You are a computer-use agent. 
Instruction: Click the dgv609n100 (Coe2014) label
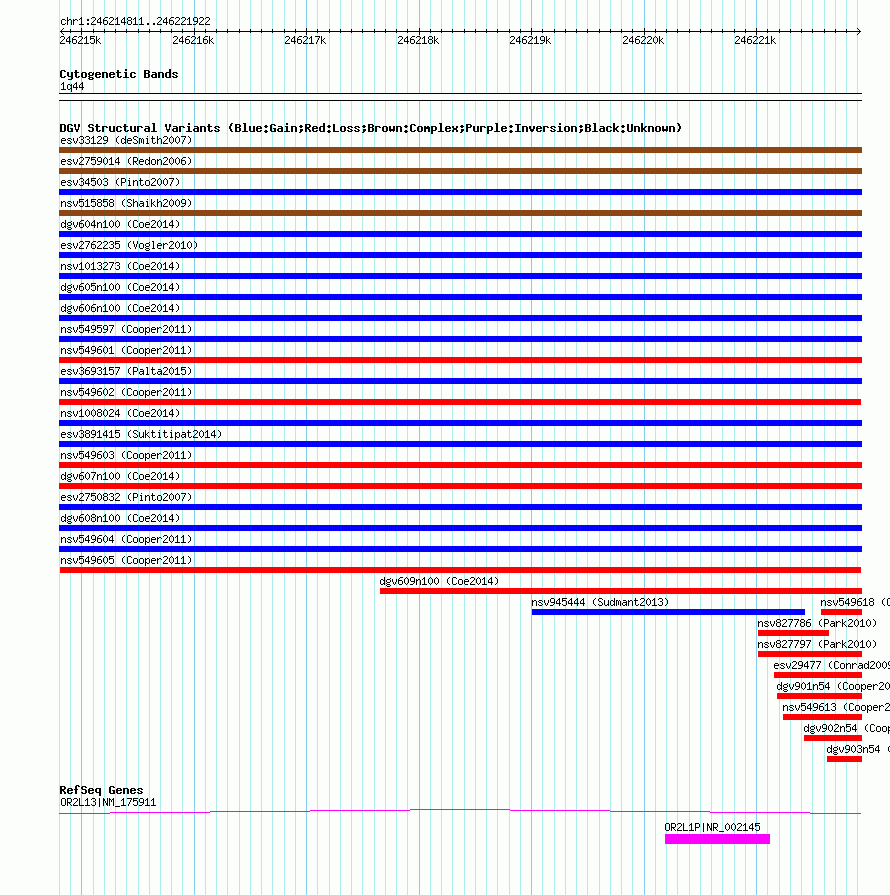(x=439, y=581)
